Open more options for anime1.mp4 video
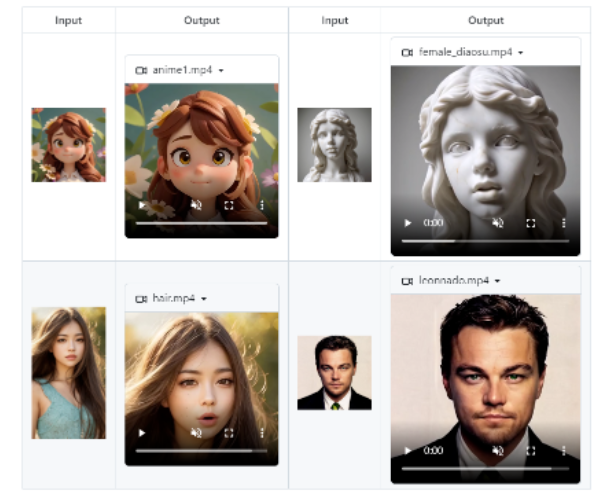 coord(262,205)
